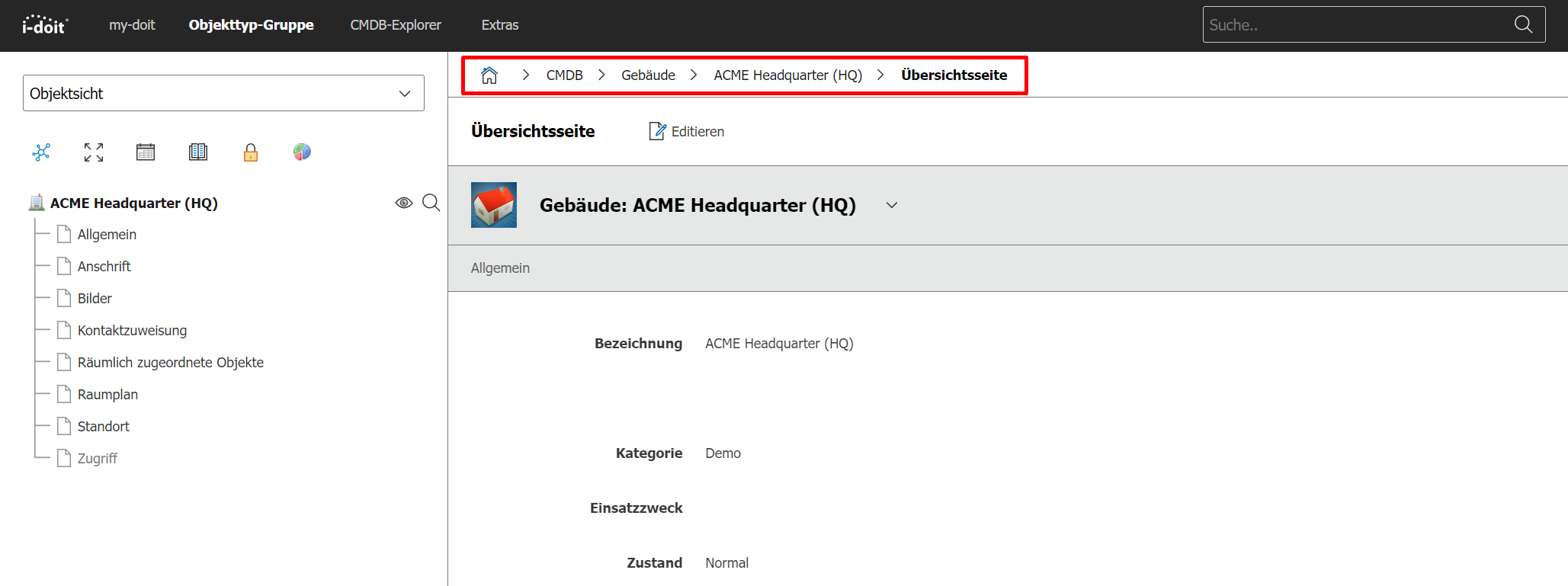
Task: Open the Extras menu
Action: coord(500,25)
